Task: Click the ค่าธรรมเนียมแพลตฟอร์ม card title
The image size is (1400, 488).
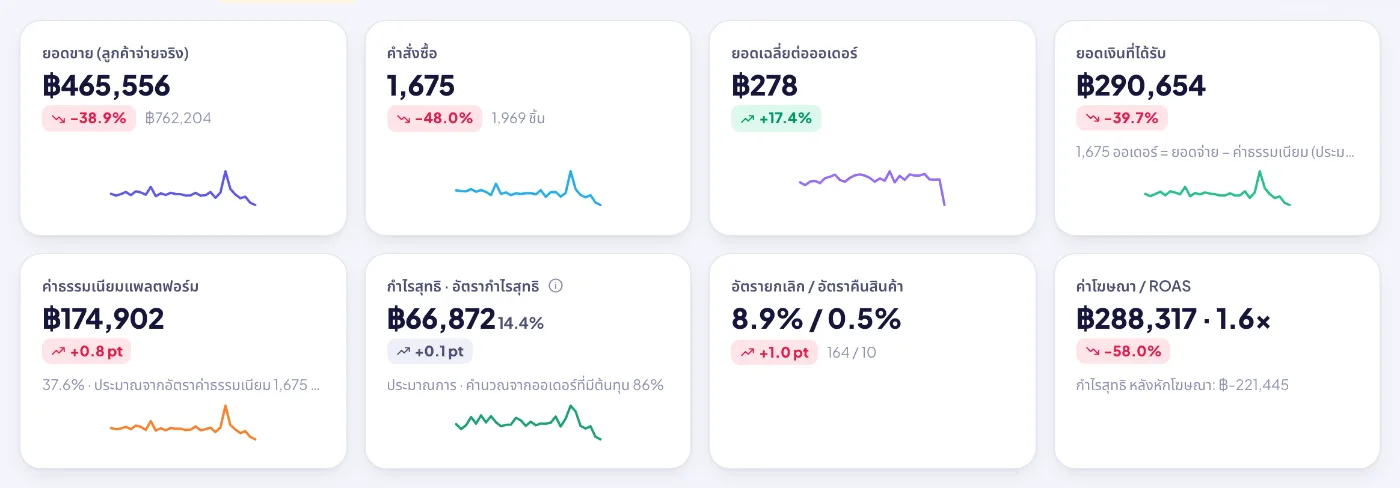Action: pyautogui.click(x=121, y=286)
